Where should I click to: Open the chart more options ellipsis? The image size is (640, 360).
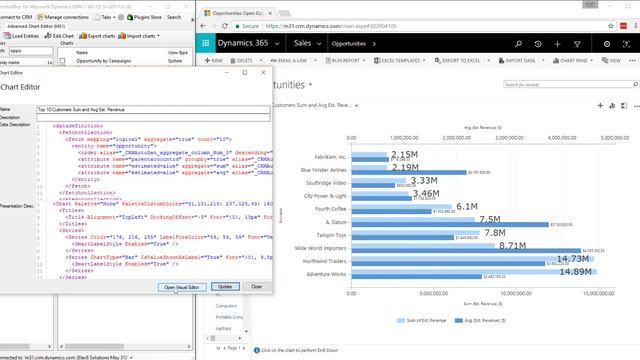coord(636,106)
